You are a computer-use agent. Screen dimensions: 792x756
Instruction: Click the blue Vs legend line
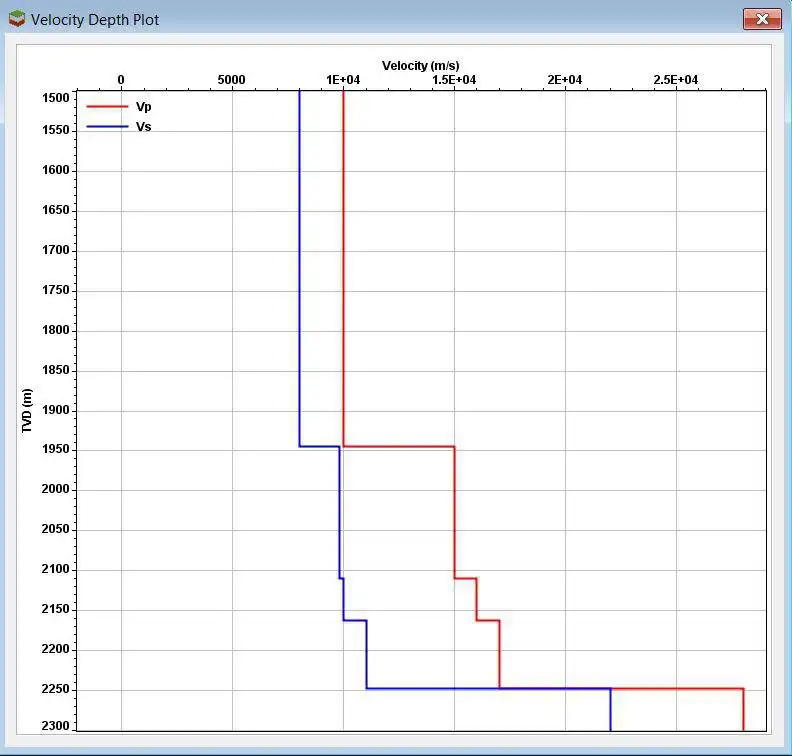point(107,126)
